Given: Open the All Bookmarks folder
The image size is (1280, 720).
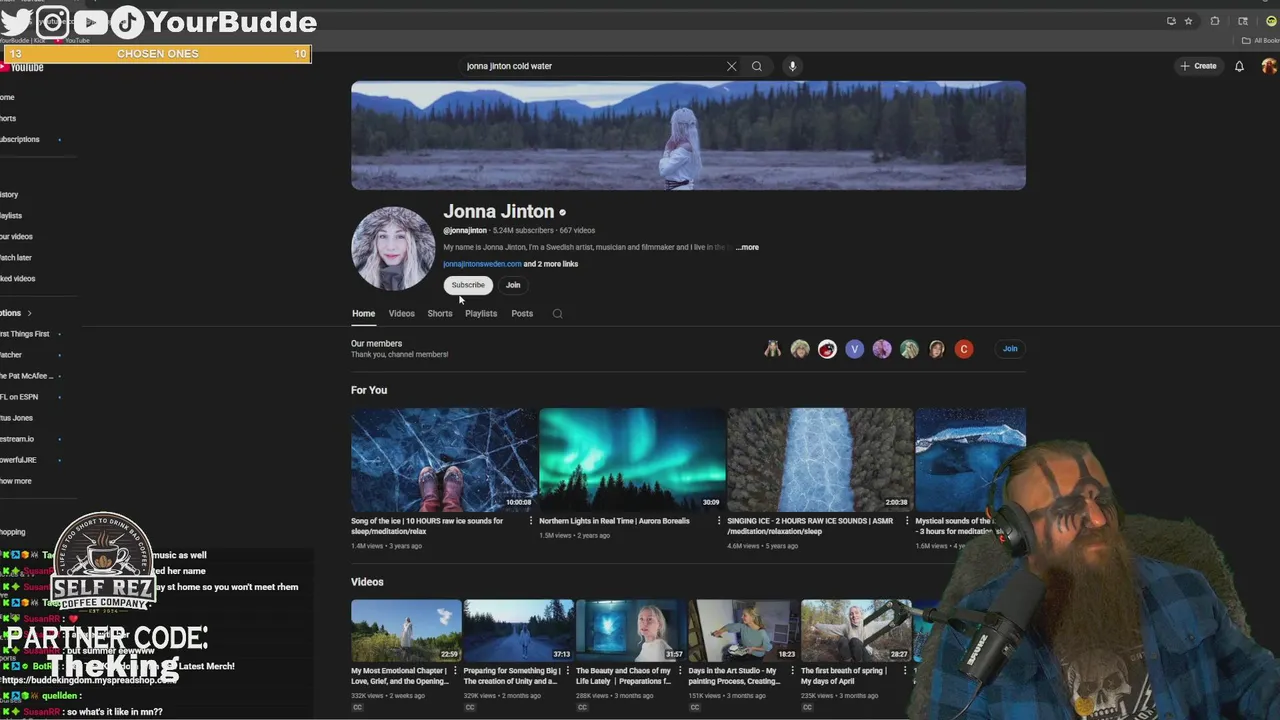Looking at the screenshot, I should 1260,41.
